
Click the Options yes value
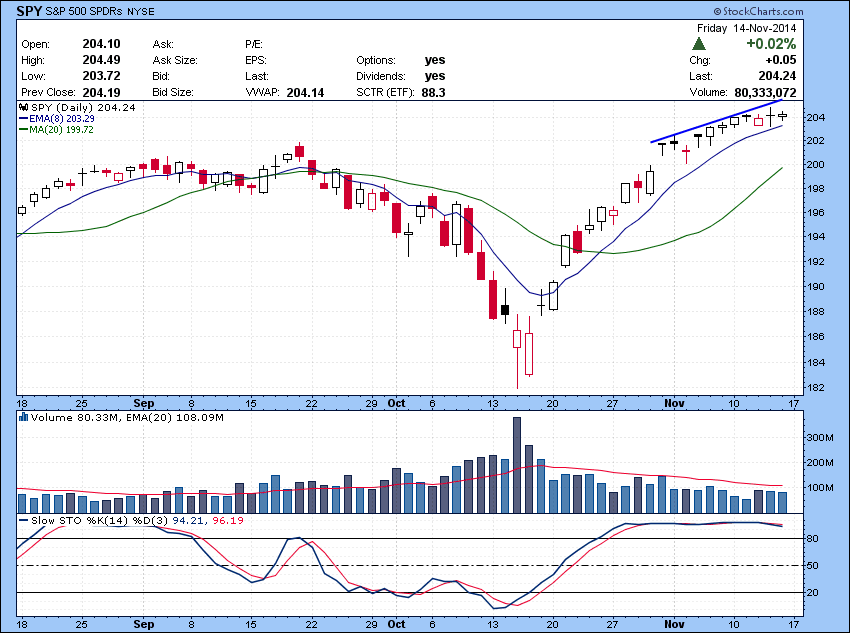pos(435,60)
